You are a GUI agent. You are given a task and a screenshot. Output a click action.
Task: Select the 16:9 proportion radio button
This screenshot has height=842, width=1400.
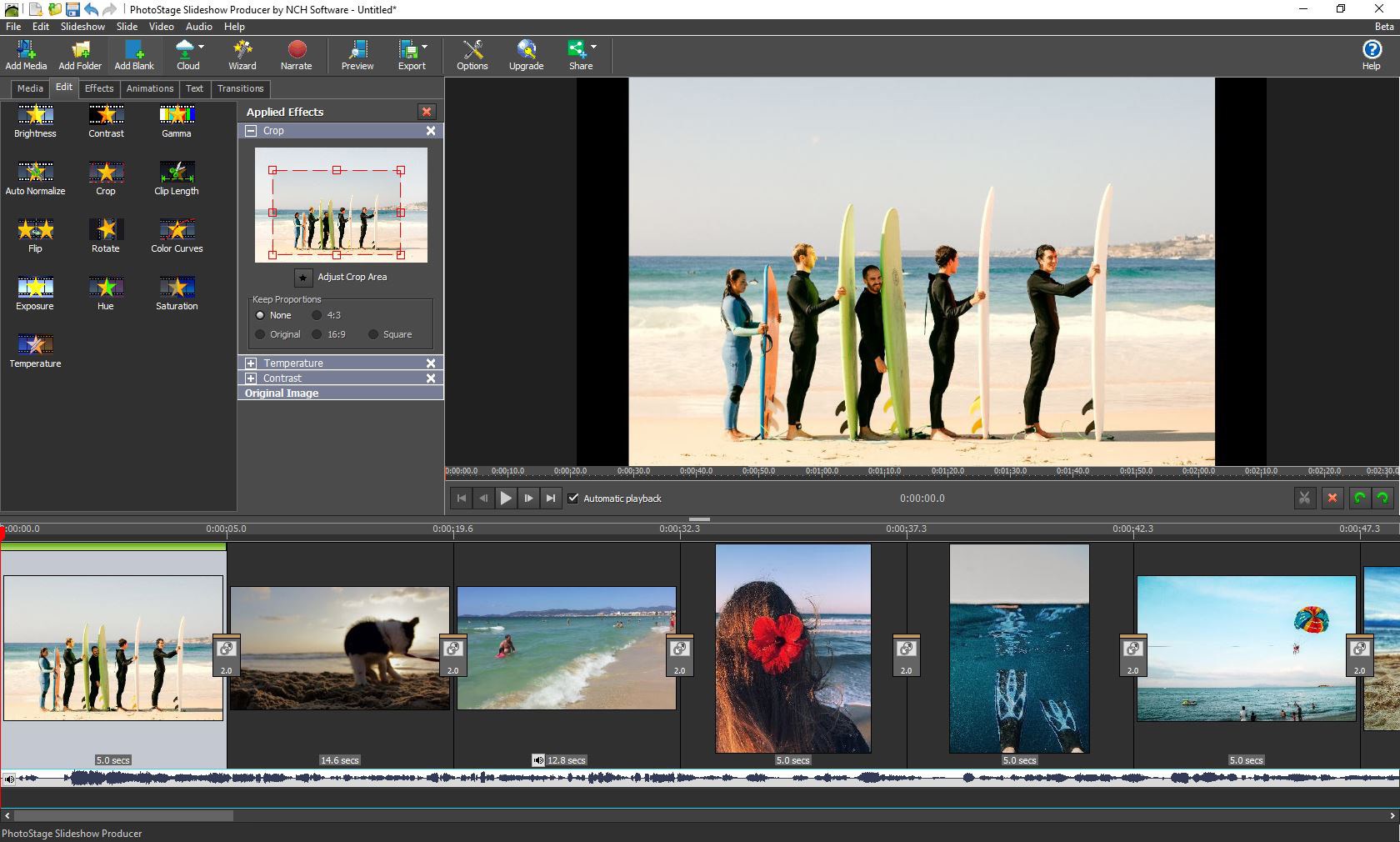[x=317, y=334]
